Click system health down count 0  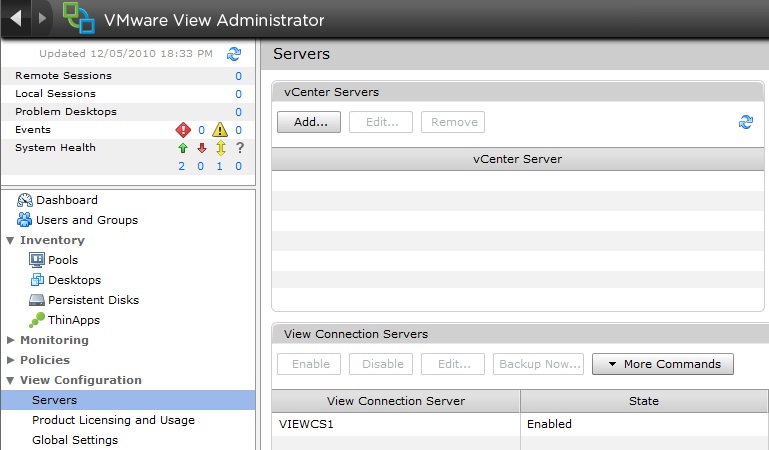click(201, 166)
